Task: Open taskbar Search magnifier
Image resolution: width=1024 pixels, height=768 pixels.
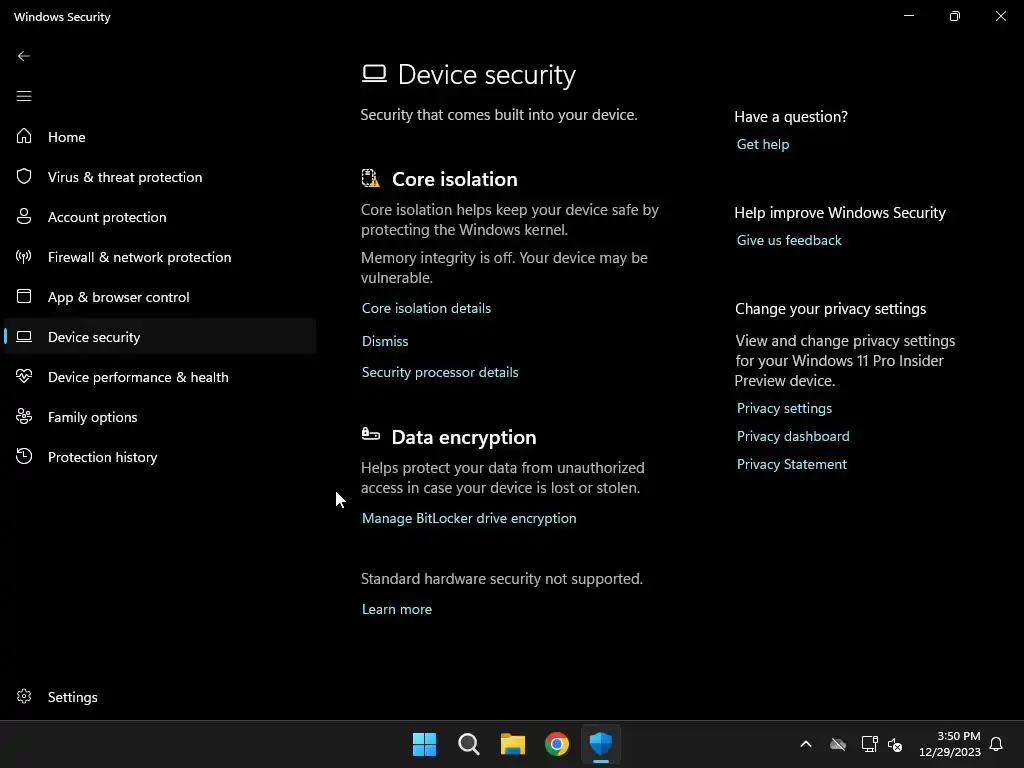Action: (x=469, y=744)
